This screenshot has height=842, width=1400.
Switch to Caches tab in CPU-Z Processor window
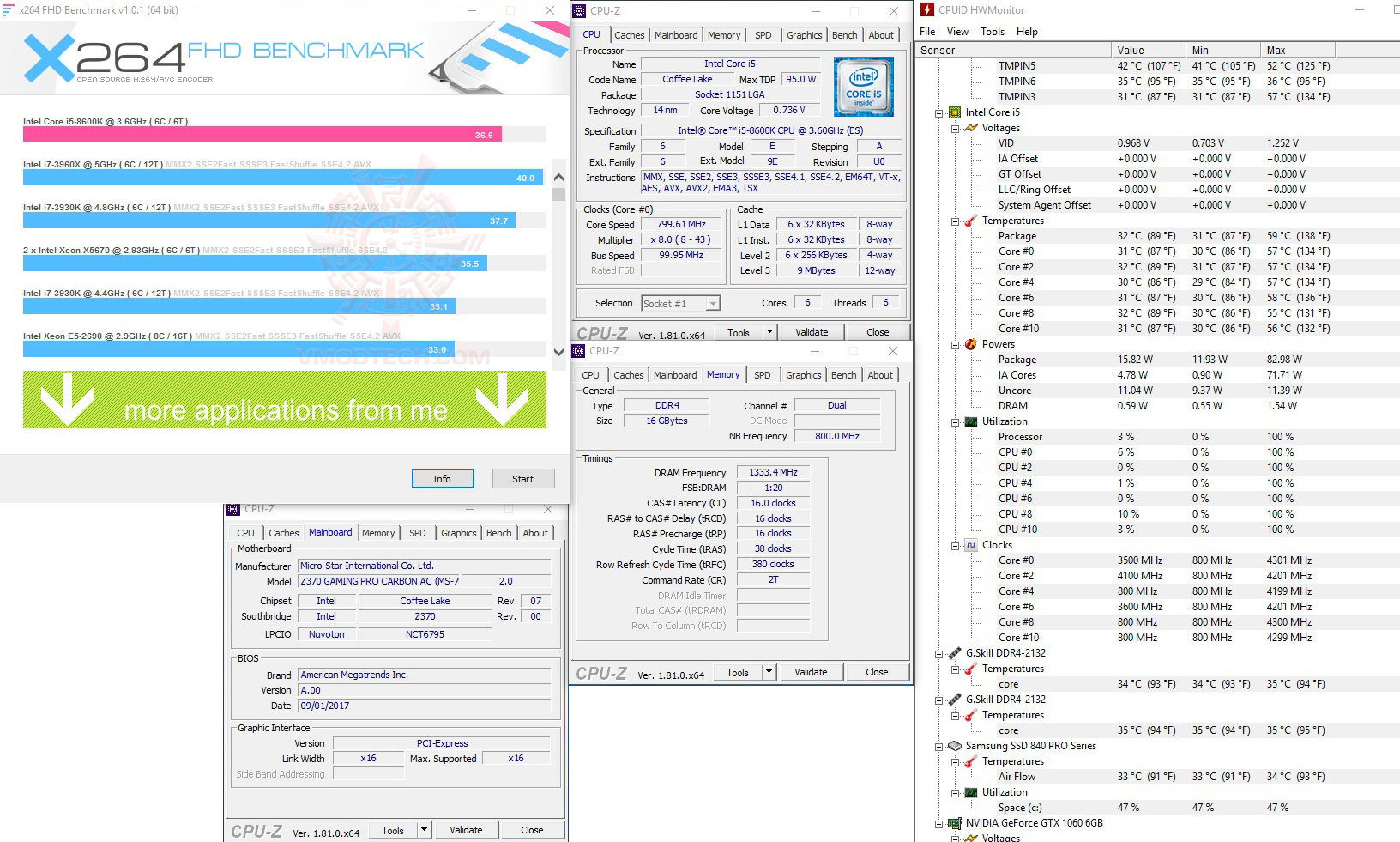pyautogui.click(x=629, y=35)
